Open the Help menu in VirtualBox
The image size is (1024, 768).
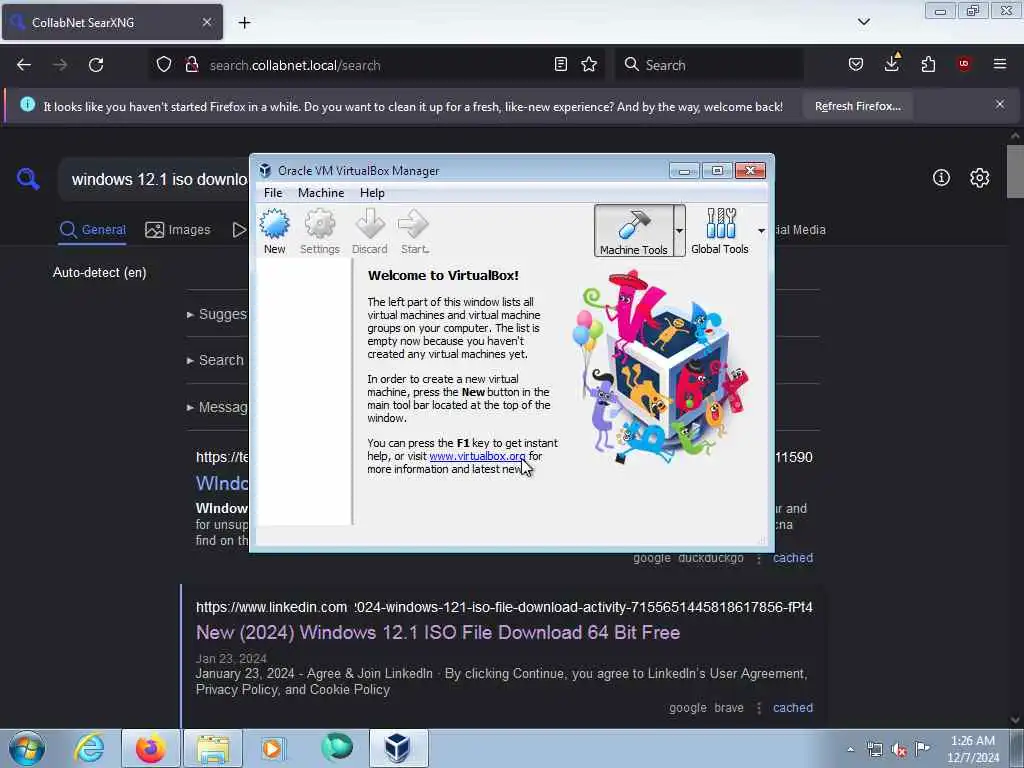point(372,193)
